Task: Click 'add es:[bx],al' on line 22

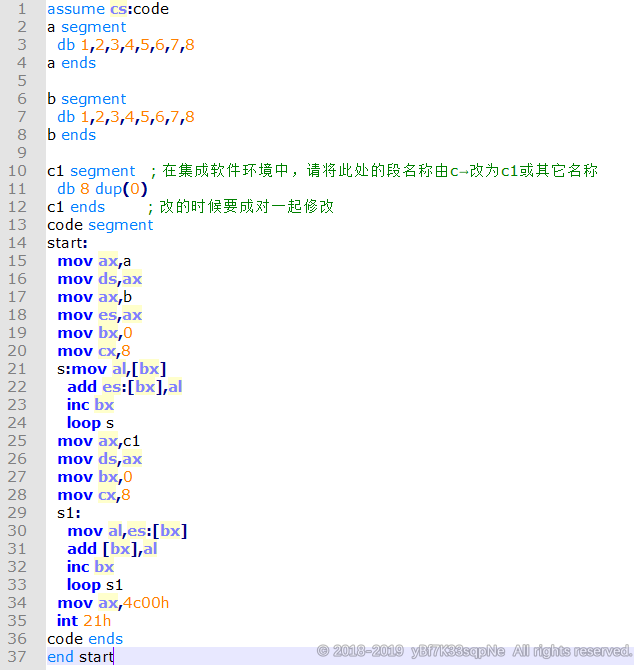Action: click(125, 387)
